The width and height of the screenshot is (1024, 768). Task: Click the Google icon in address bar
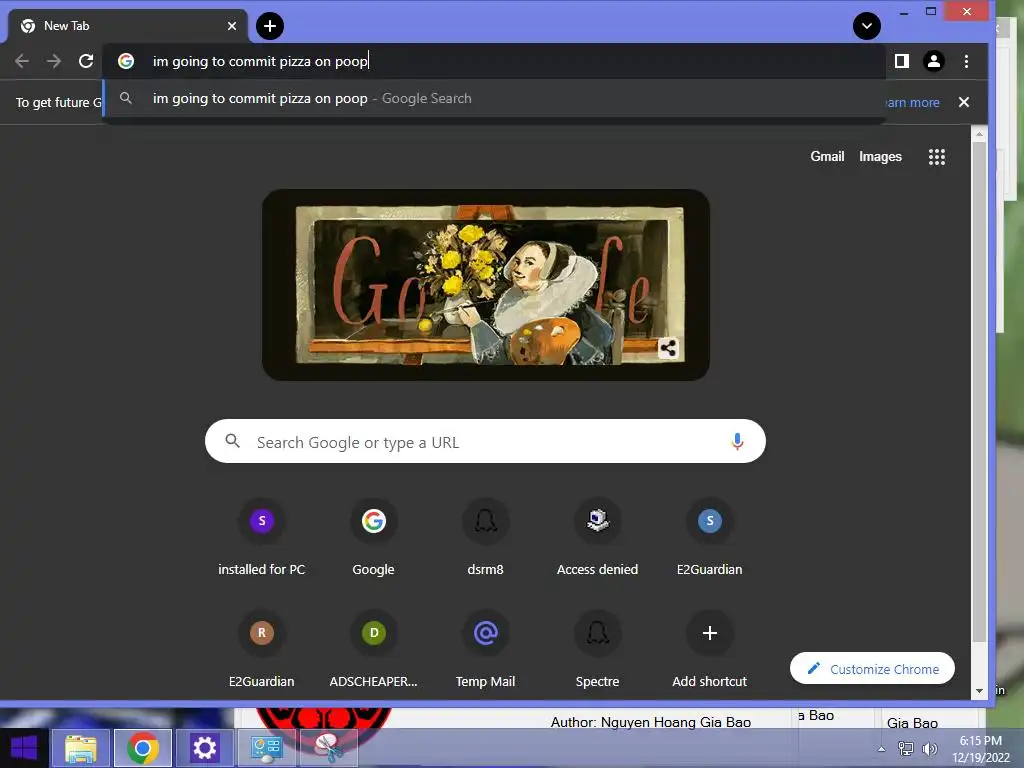[126, 61]
